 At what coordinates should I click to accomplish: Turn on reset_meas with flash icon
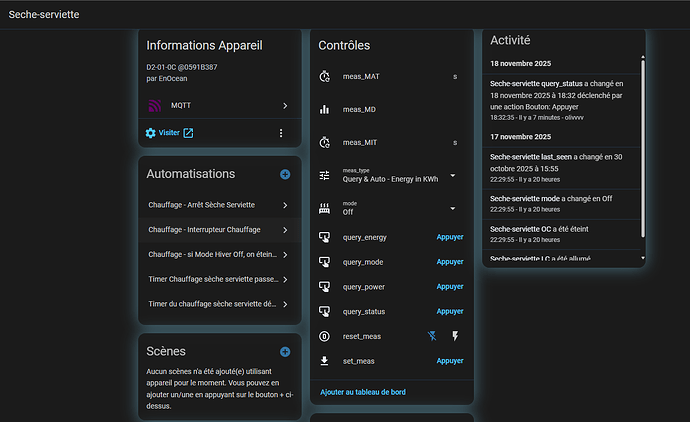point(455,336)
